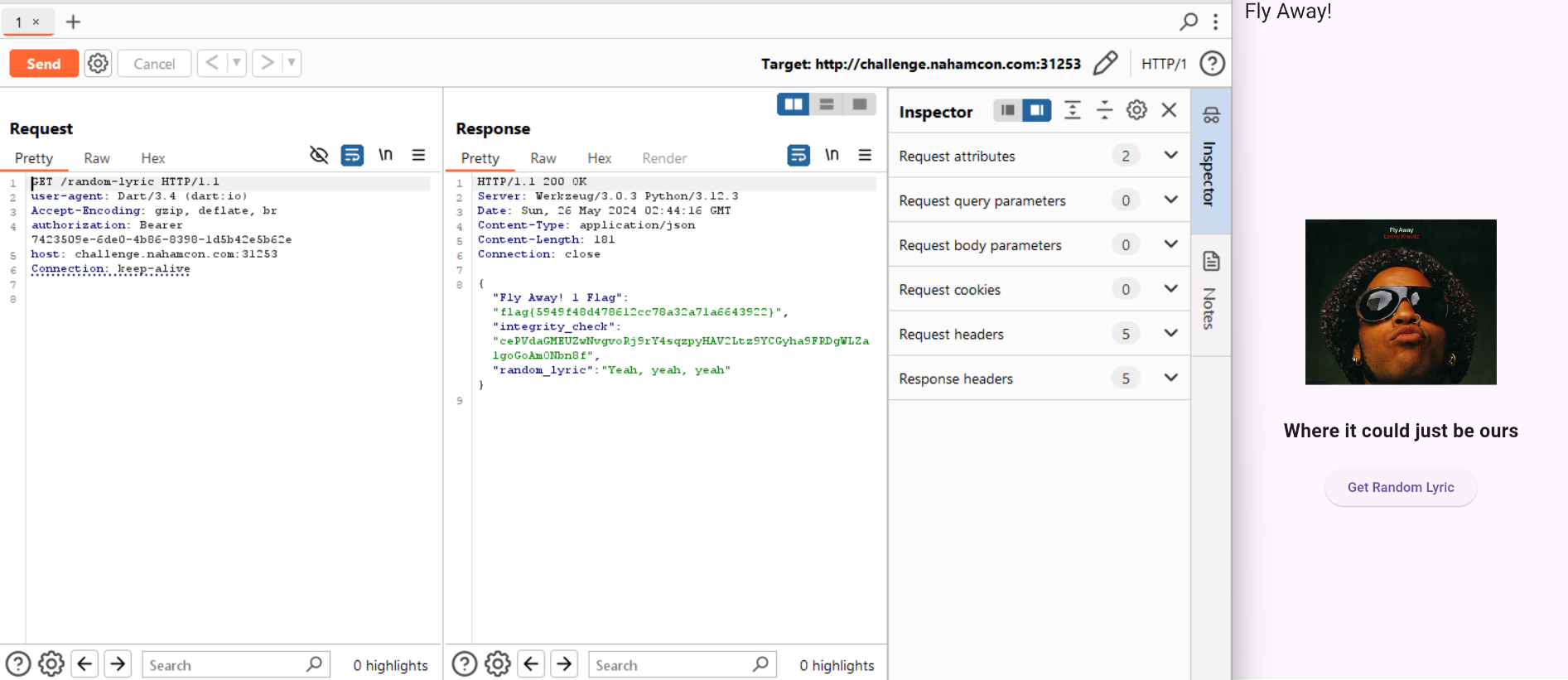Select Request Raw tab

pos(97,158)
